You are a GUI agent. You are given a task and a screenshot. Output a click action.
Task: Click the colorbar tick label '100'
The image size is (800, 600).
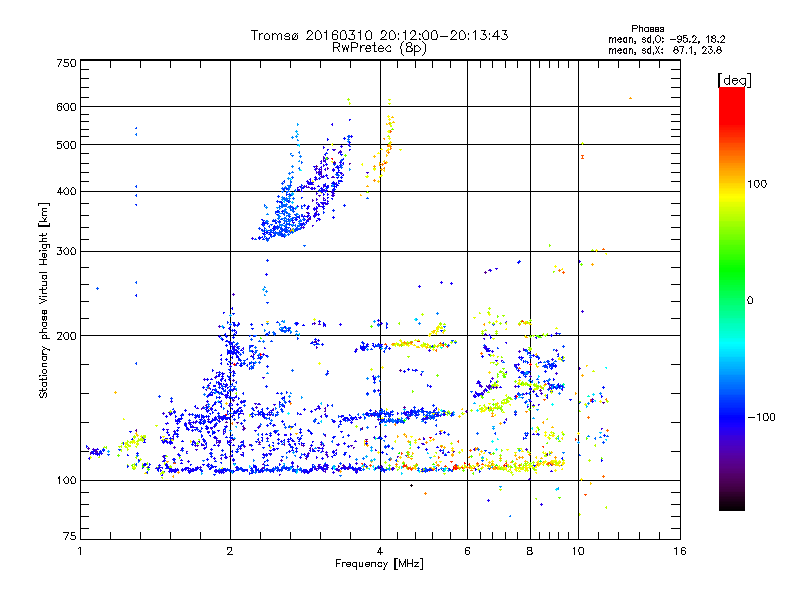[757, 184]
